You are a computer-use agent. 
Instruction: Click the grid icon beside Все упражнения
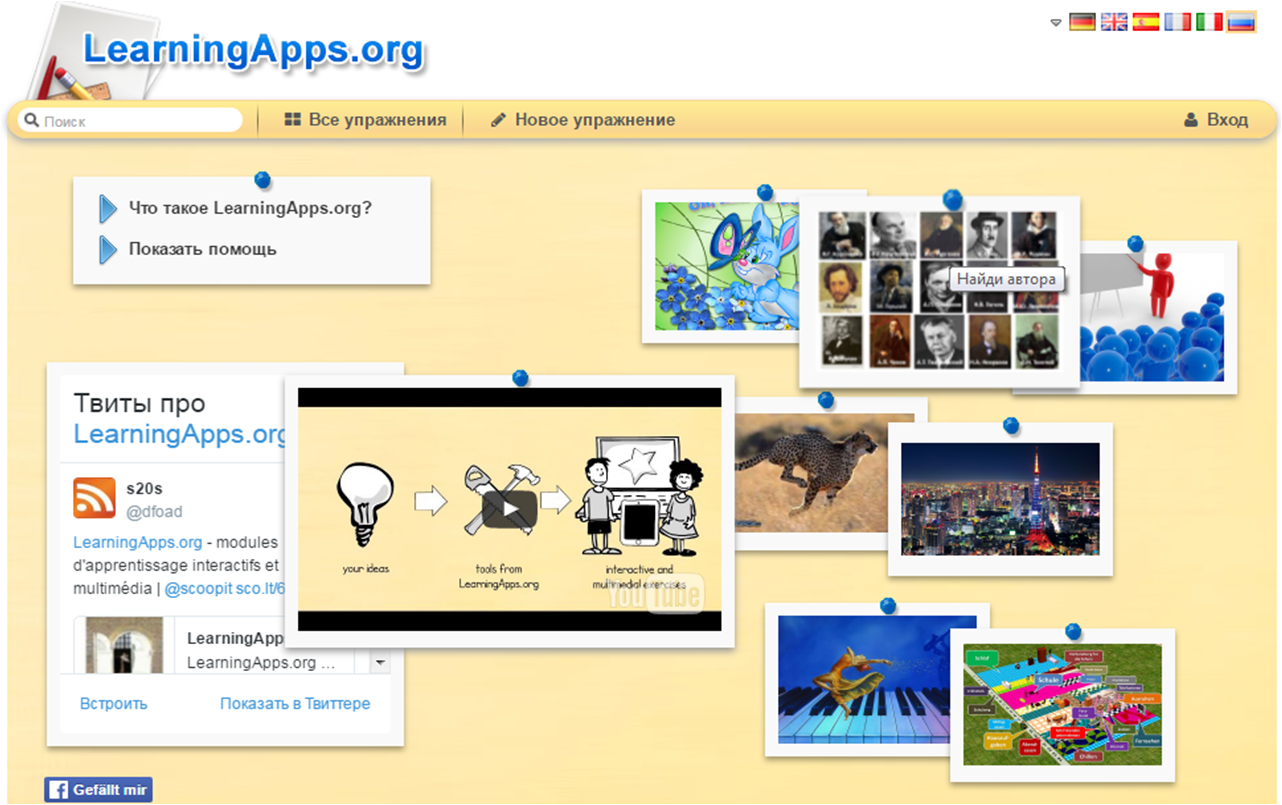(x=293, y=120)
